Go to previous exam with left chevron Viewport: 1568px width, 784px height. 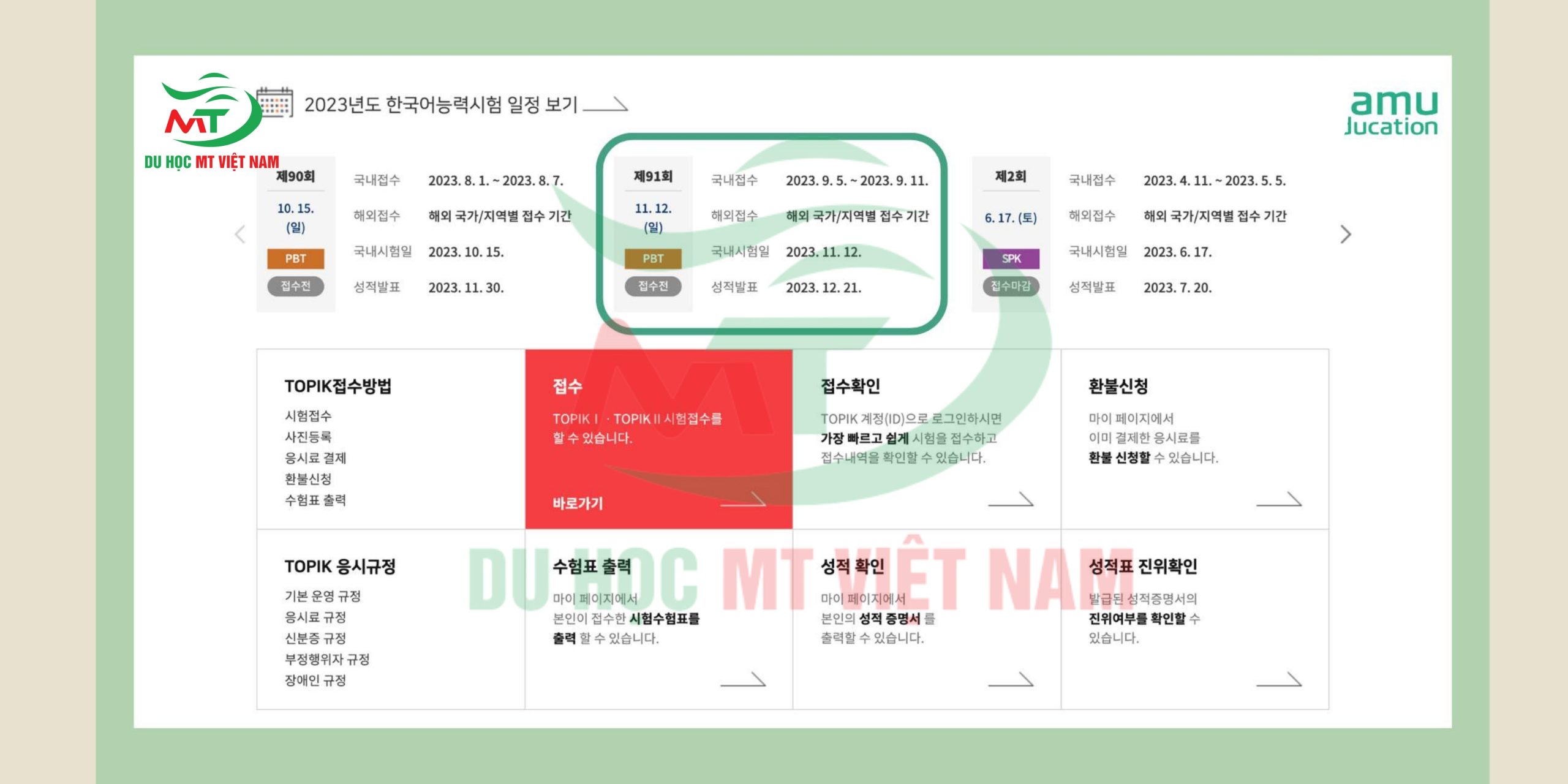pyautogui.click(x=240, y=234)
